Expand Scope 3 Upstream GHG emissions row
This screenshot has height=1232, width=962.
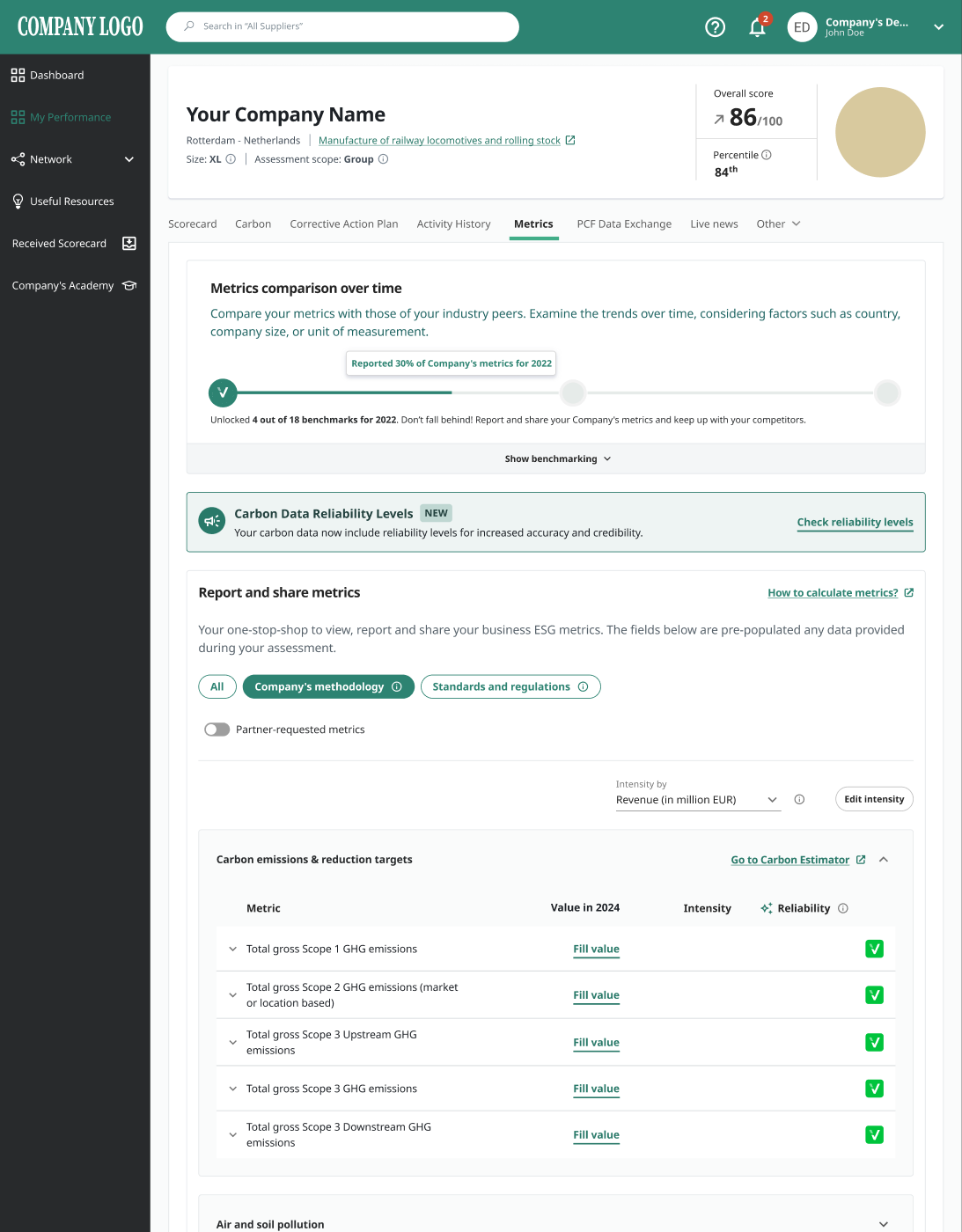click(232, 1043)
